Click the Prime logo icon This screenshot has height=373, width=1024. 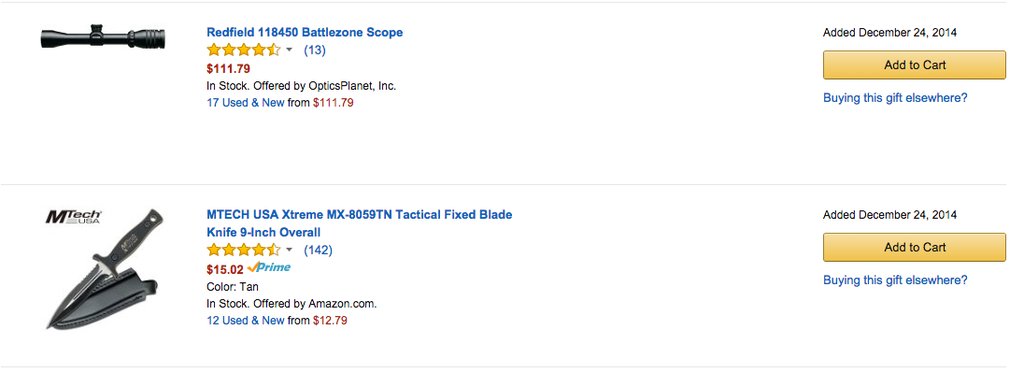coord(269,267)
